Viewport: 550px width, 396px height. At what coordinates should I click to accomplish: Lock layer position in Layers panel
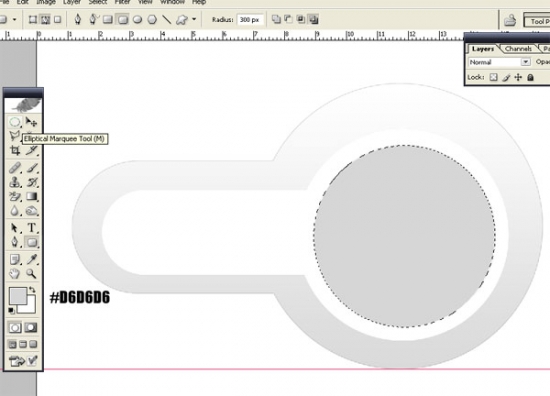coord(518,77)
